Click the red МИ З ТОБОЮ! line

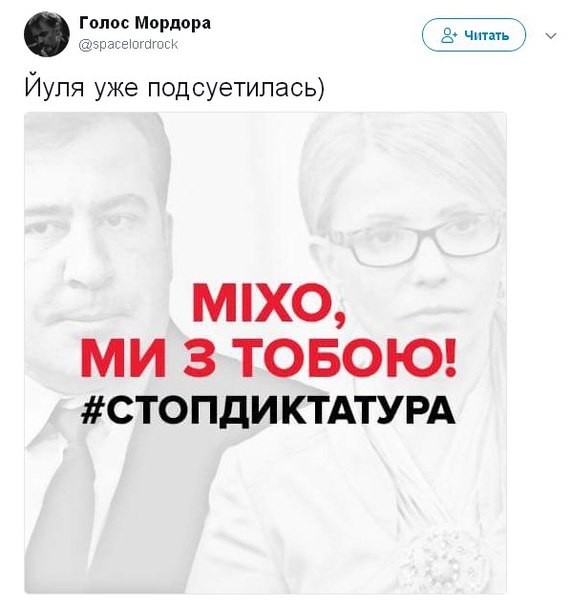pyautogui.click(x=269, y=358)
